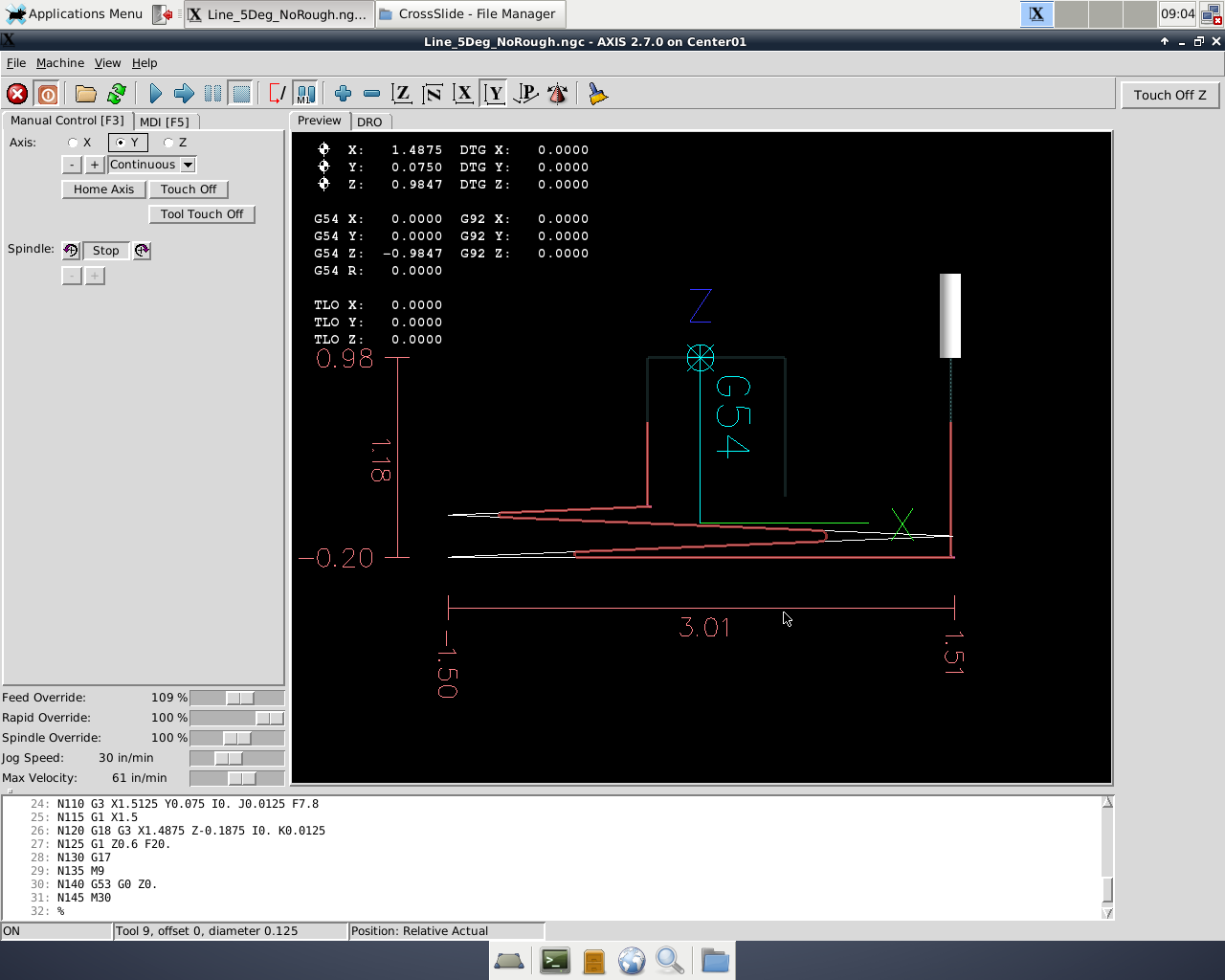This screenshot has width=1225, height=980.
Task: Switch to the DRO tab
Action: click(x=369, y=122)
